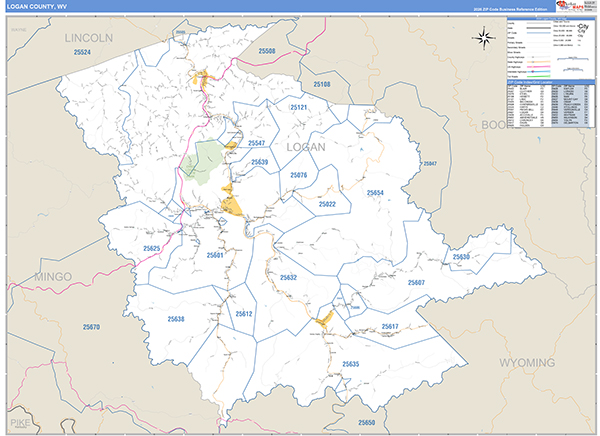Click the MINGO county name label

53,277
